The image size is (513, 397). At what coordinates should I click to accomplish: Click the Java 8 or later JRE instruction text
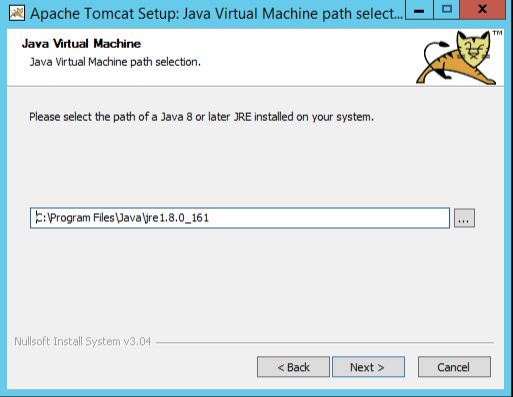tap(201, 117)
